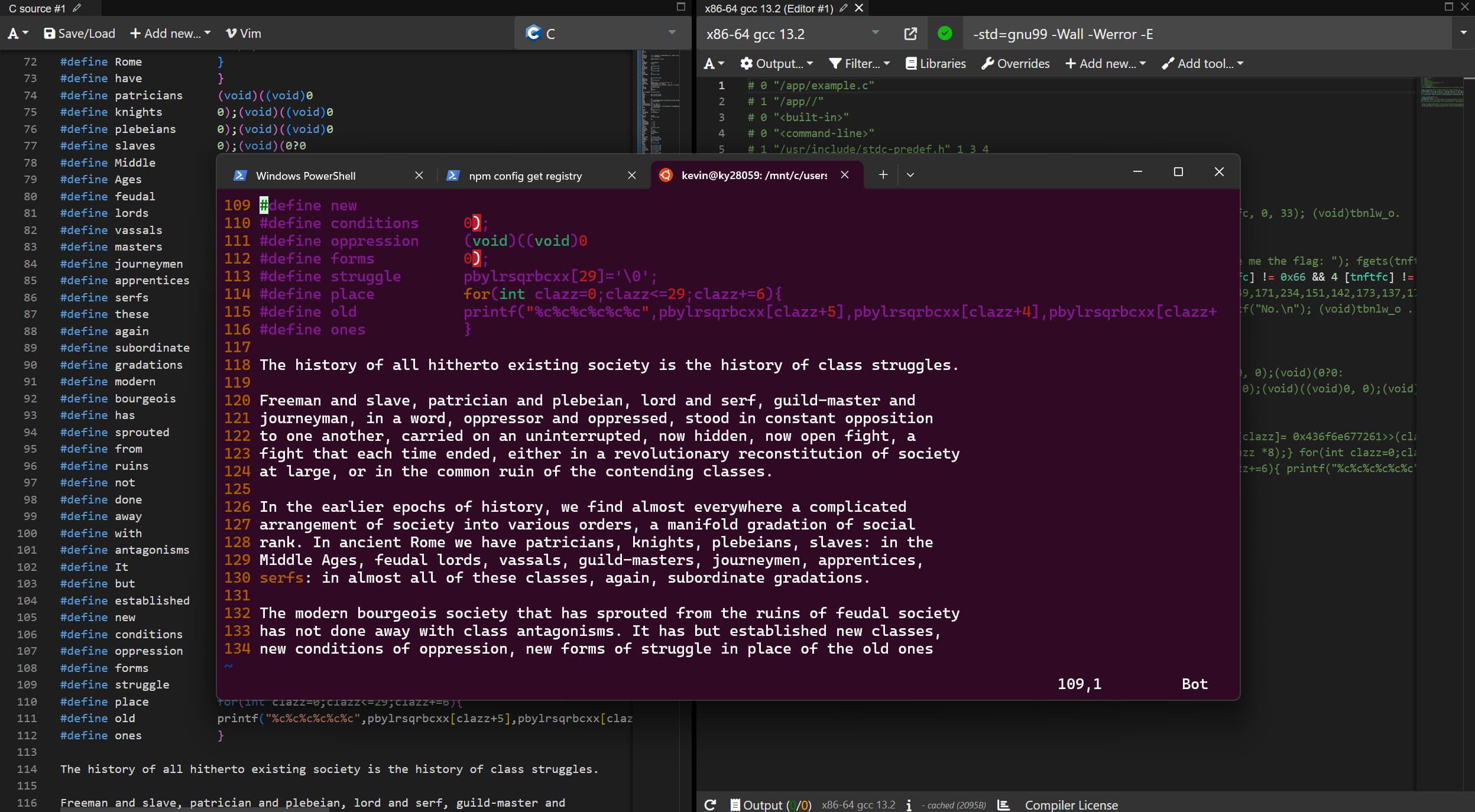
Task: Switch to npm config get registry tab
Action: [541, 176]
